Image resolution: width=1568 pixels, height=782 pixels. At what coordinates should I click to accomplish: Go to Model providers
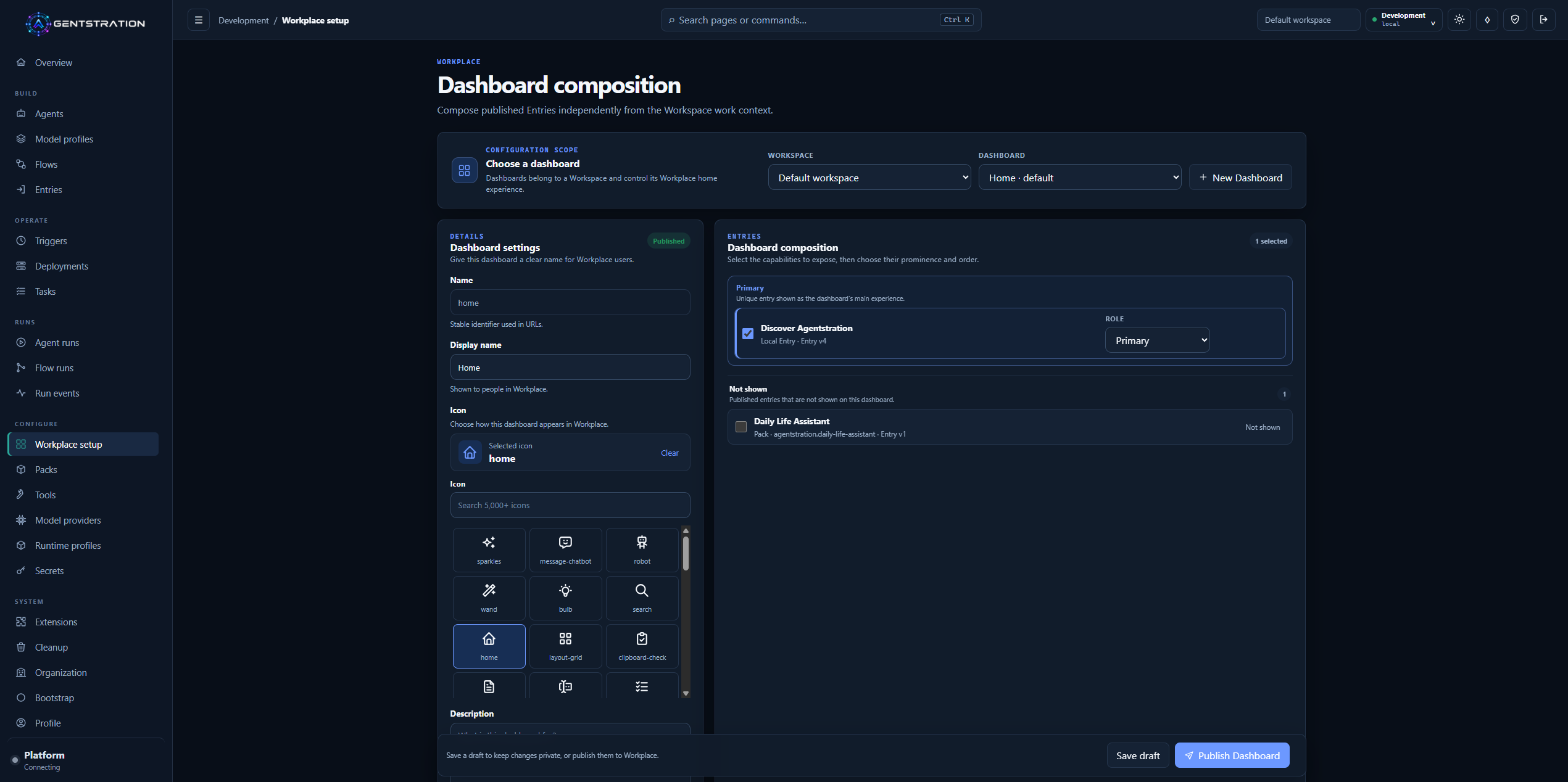pyautogui.click(x=83, y=520)
